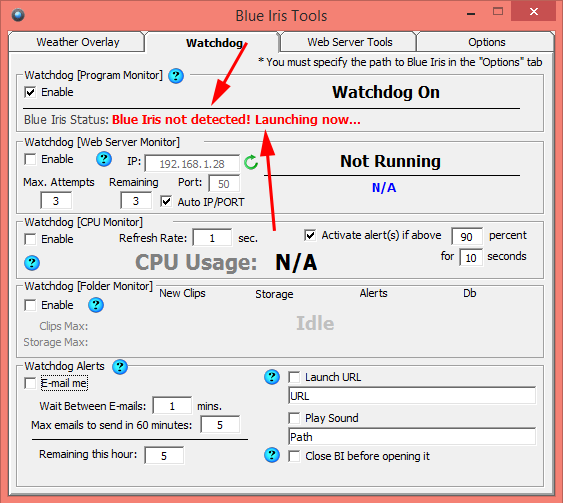563x503 pixels.
Task: Go to the Options tab
Action: [x=486, y=42]
